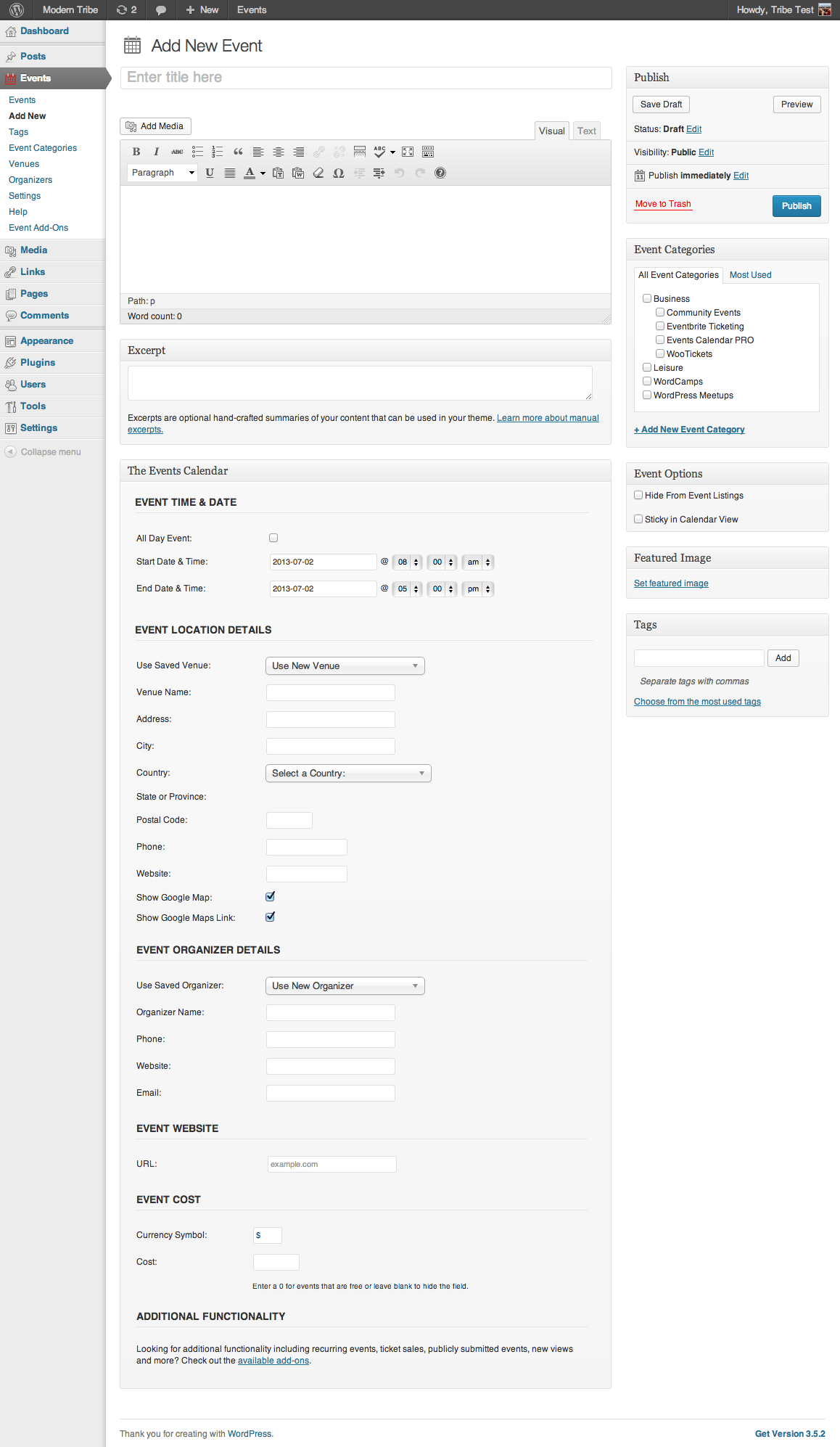Click the Add Media button
840x1447 pixels.
155,126
